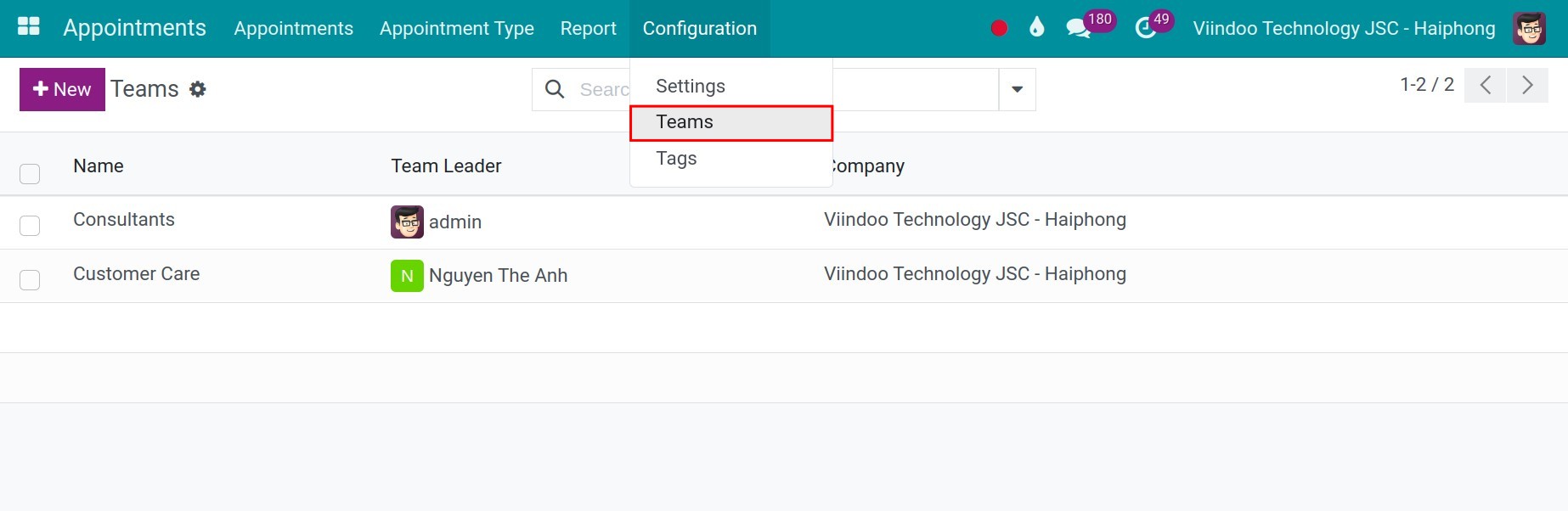Image resolution: width=1568 pixels, height=511 pixels.
Task: Open the Customer Care team record
Action: coord(136,273)
